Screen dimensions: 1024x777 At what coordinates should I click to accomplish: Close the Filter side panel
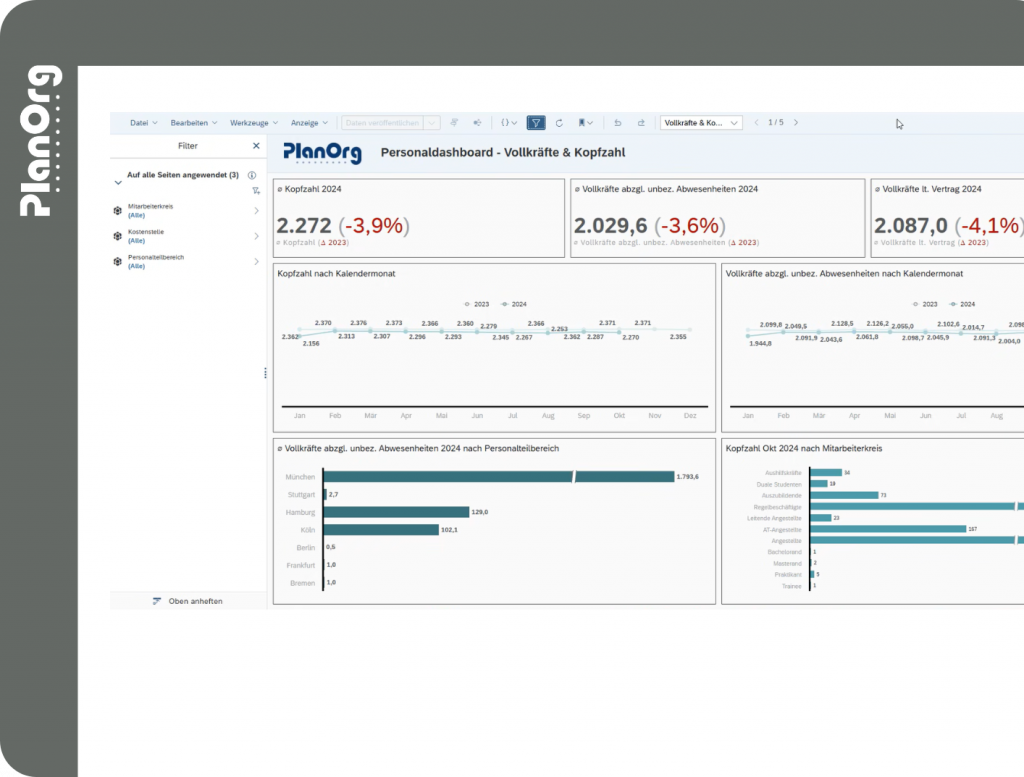[x=256, y=146]
